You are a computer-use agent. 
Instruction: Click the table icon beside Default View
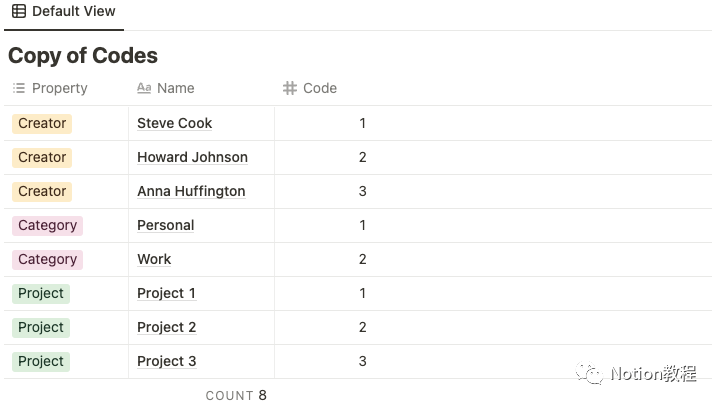tap(19, 12)
